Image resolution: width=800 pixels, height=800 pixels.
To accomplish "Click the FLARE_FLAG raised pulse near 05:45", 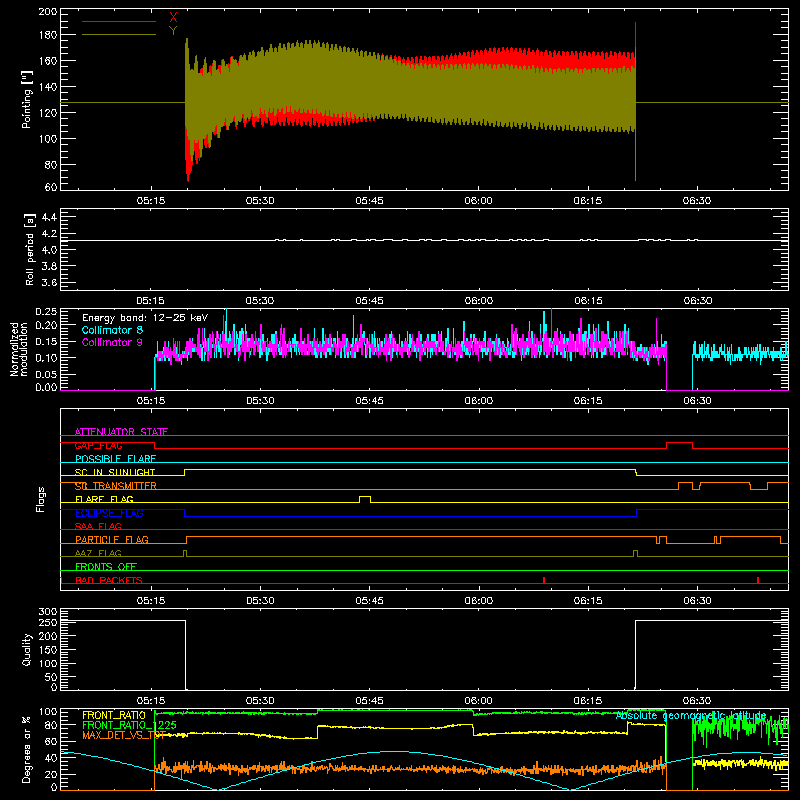I will click(365, 499).
